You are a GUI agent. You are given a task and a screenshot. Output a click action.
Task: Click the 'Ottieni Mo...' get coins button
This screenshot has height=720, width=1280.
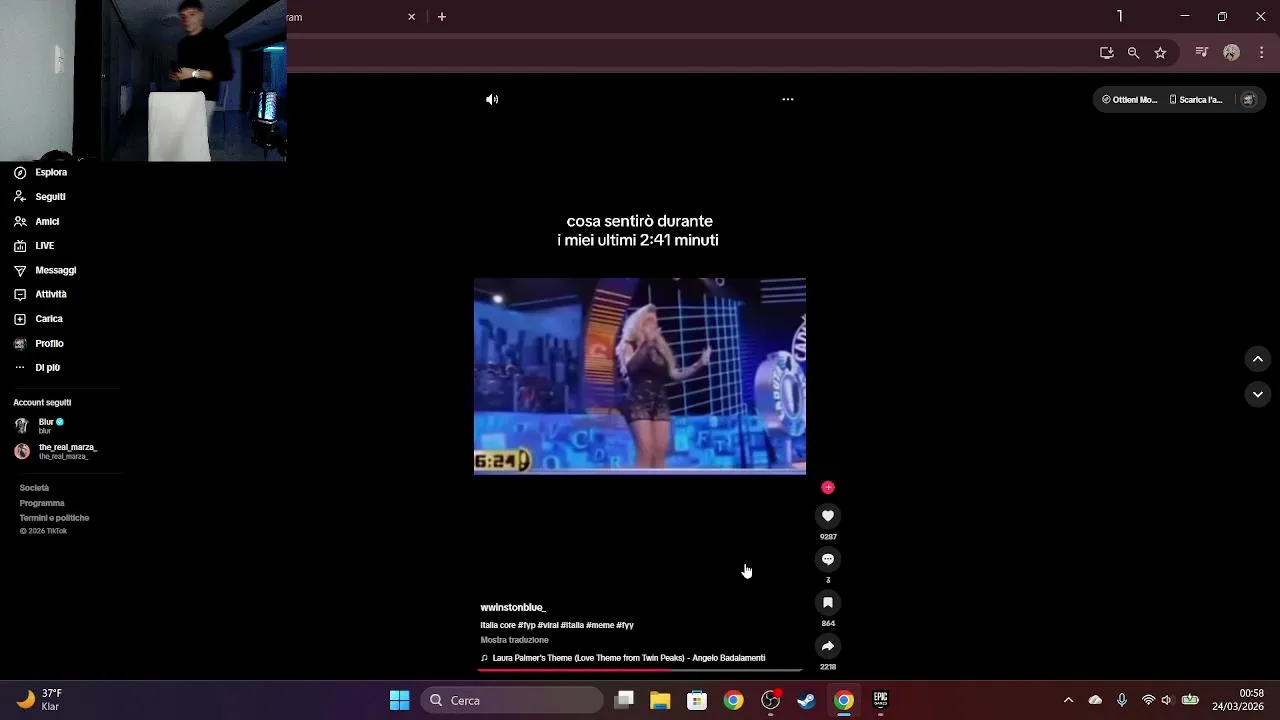click(x=1130, y=100)
